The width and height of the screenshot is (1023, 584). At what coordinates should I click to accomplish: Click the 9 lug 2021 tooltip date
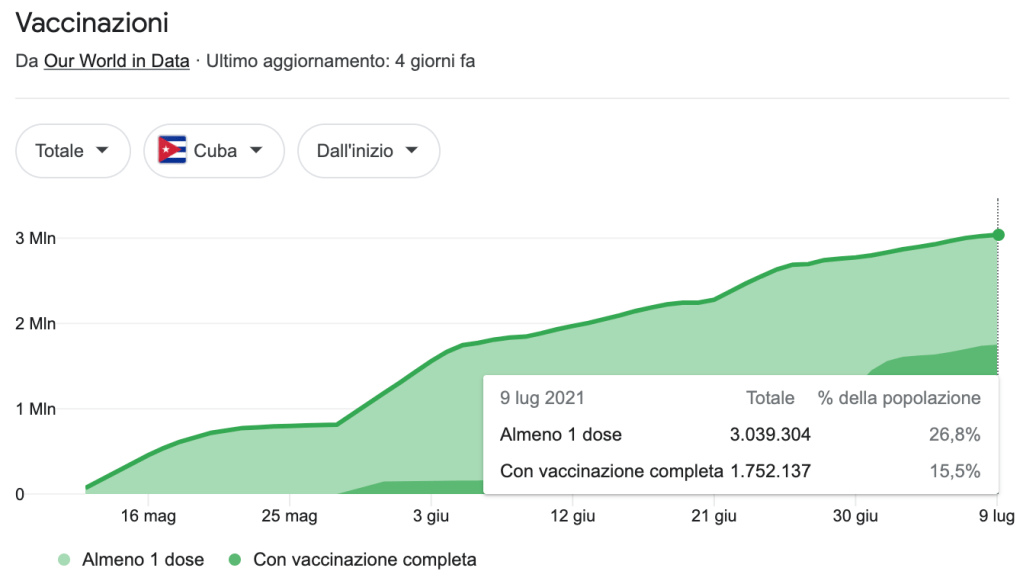click(542, 398)
